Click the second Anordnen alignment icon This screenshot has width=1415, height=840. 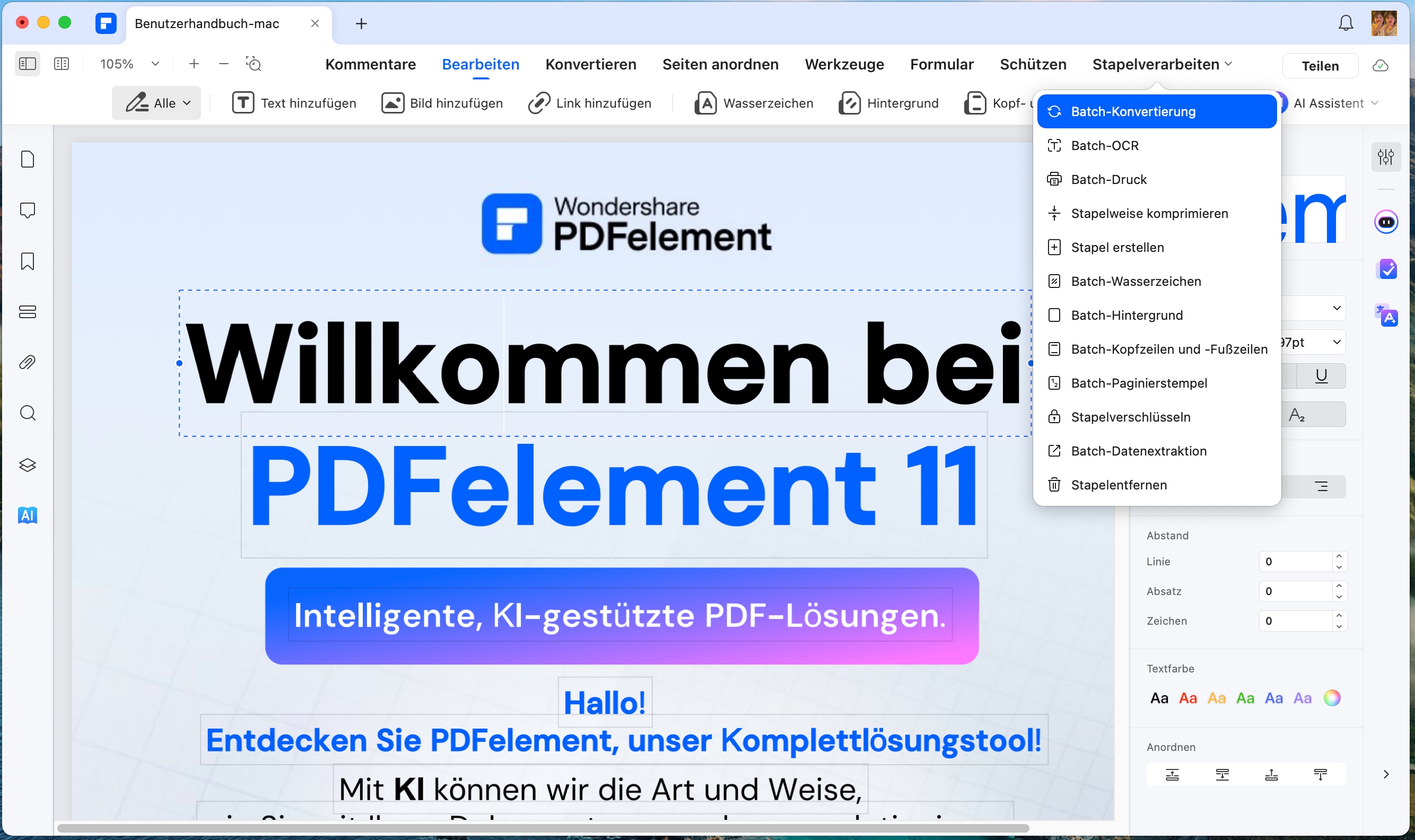pos(1222,774)
